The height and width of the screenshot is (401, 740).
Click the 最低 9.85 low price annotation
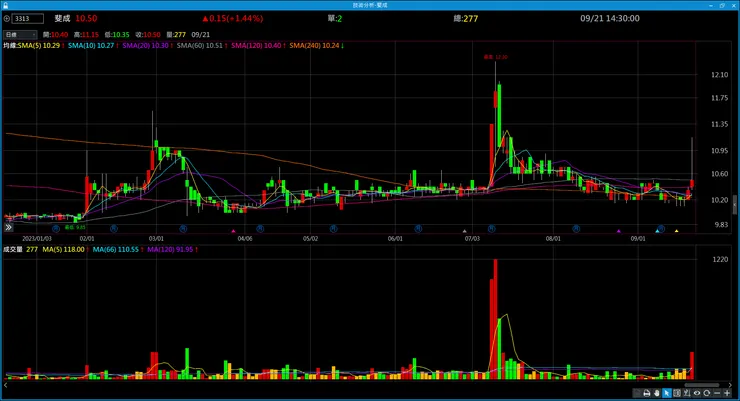76,227
